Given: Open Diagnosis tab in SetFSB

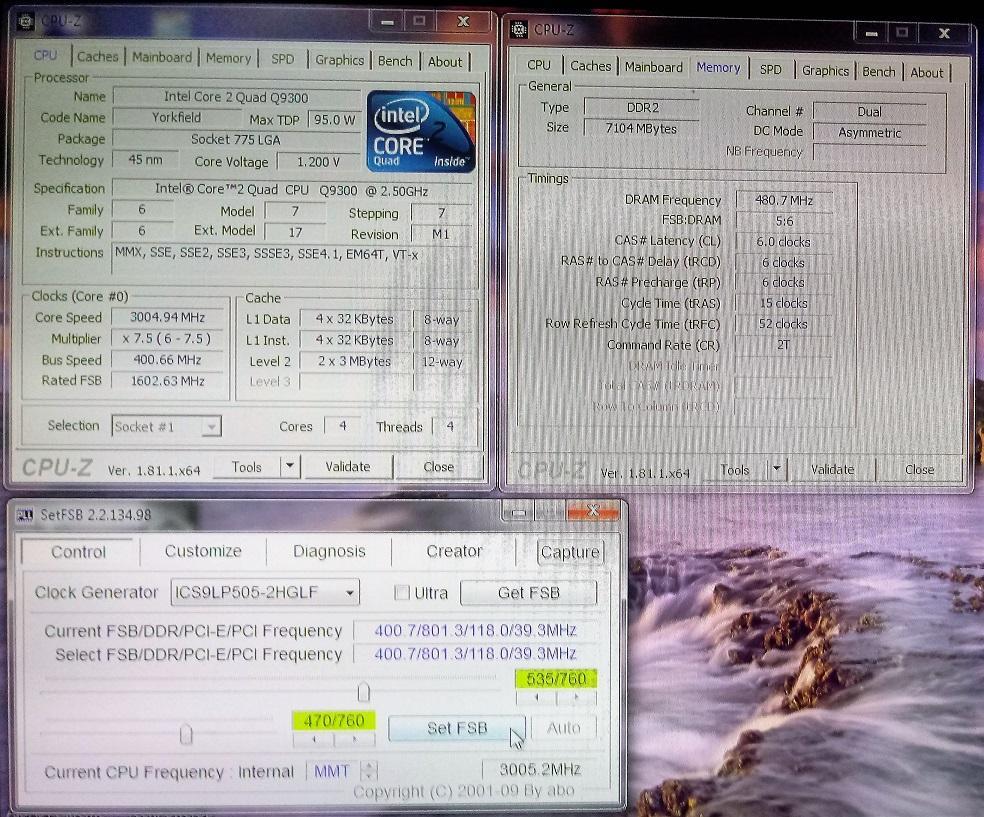Looking at the screenshot, I should [x=329, y=552].
